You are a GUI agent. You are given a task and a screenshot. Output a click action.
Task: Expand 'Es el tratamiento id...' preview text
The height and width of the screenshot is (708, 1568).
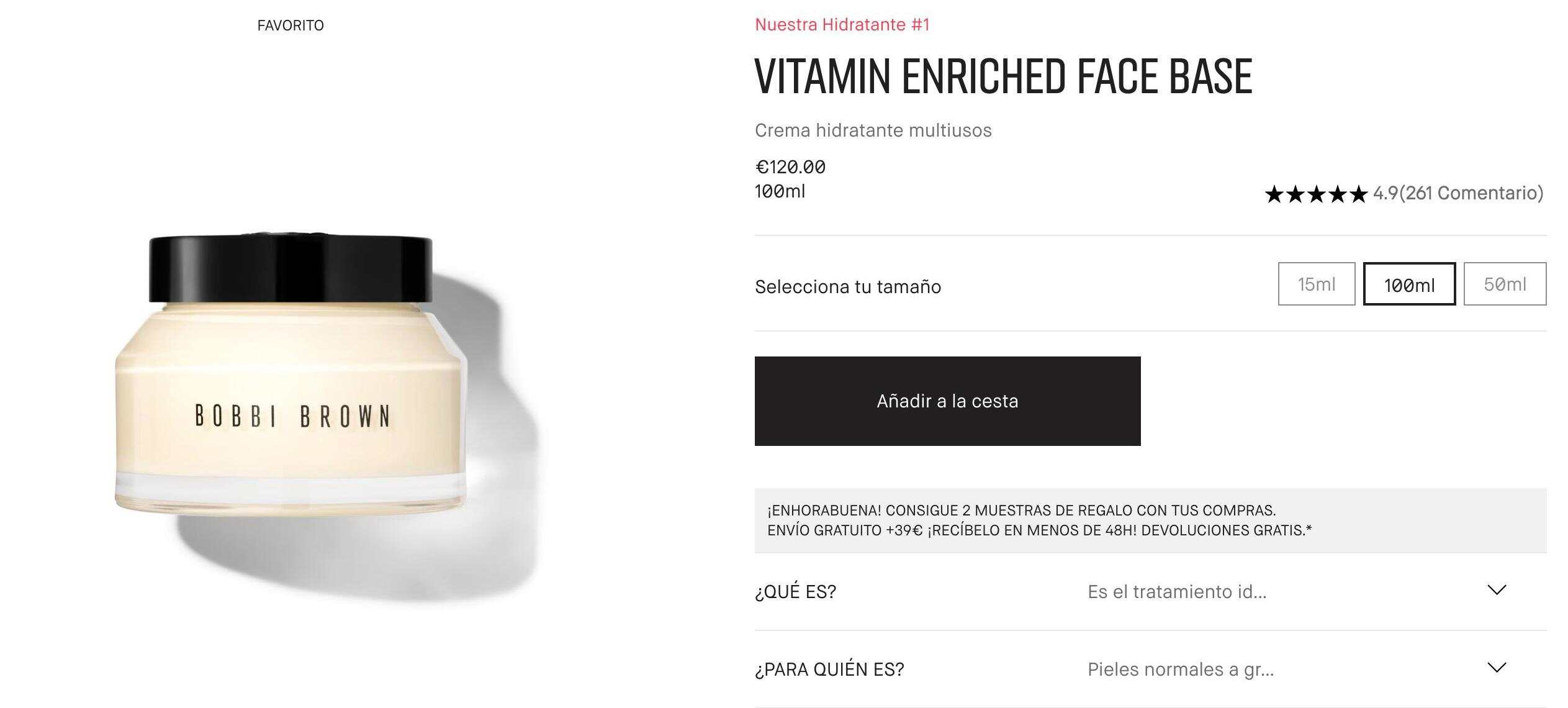(x=1177, y=592)
